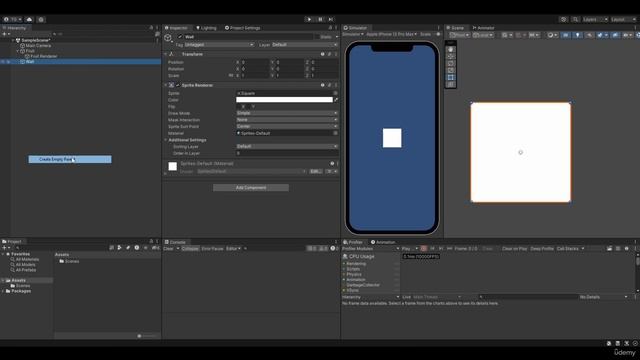This screenshot has height=360, width=640.
Task: Open the Sprite Sort Point dropdown
Action: (x=287, y=127)
